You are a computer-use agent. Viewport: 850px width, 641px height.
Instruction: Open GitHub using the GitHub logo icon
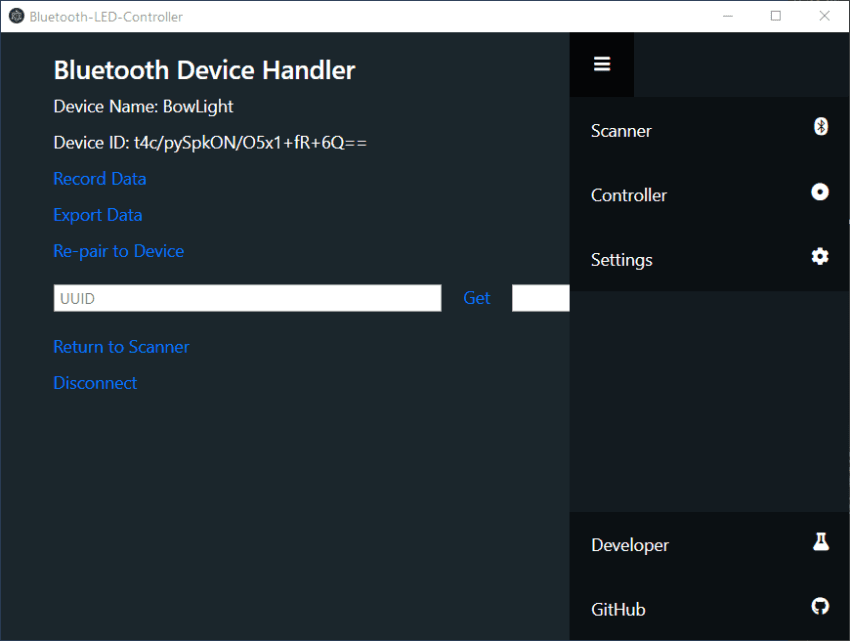point(820,605)
